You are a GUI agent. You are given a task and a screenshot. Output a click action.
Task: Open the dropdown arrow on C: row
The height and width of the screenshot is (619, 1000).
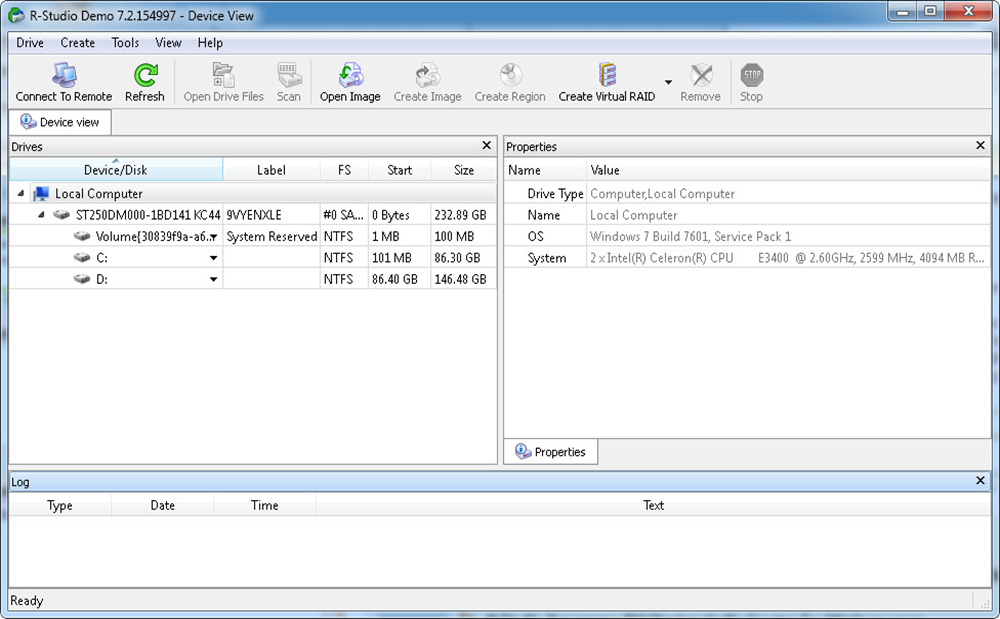point(214,258)
